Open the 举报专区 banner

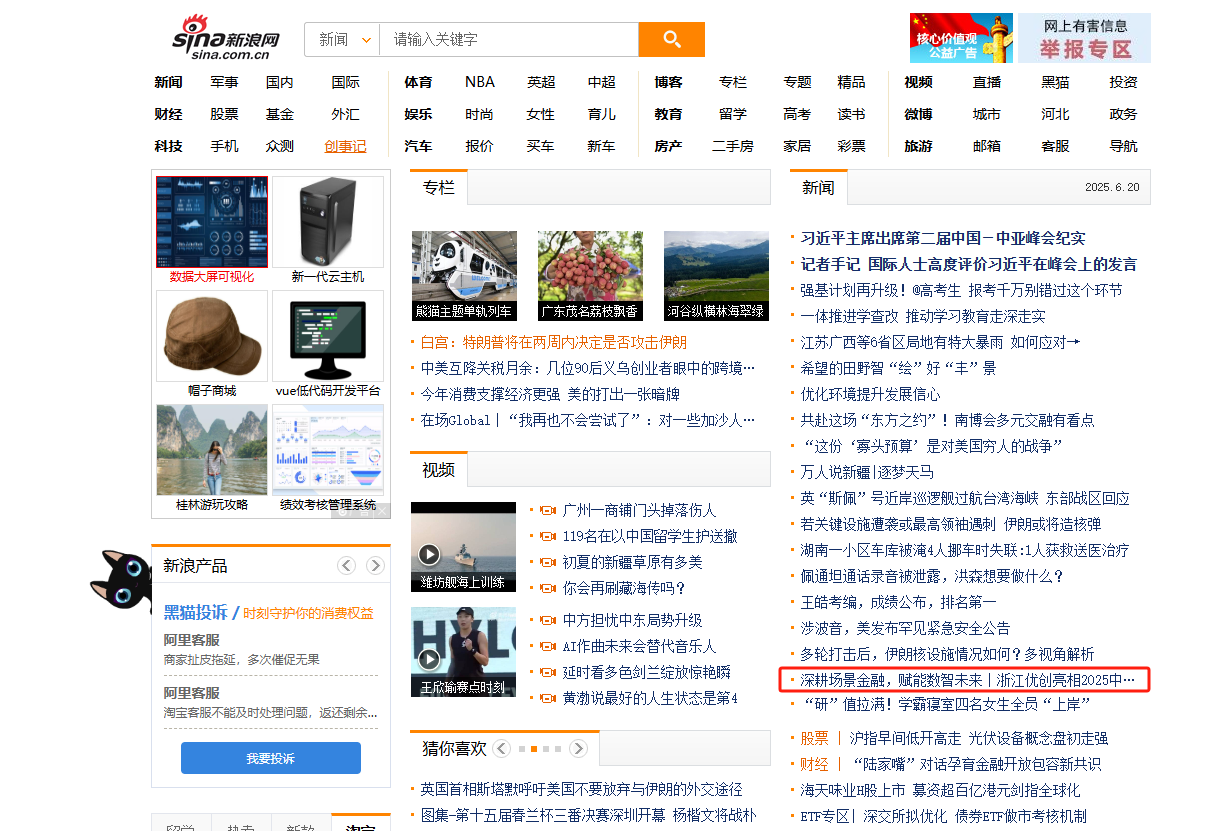tap(1085, 38)
